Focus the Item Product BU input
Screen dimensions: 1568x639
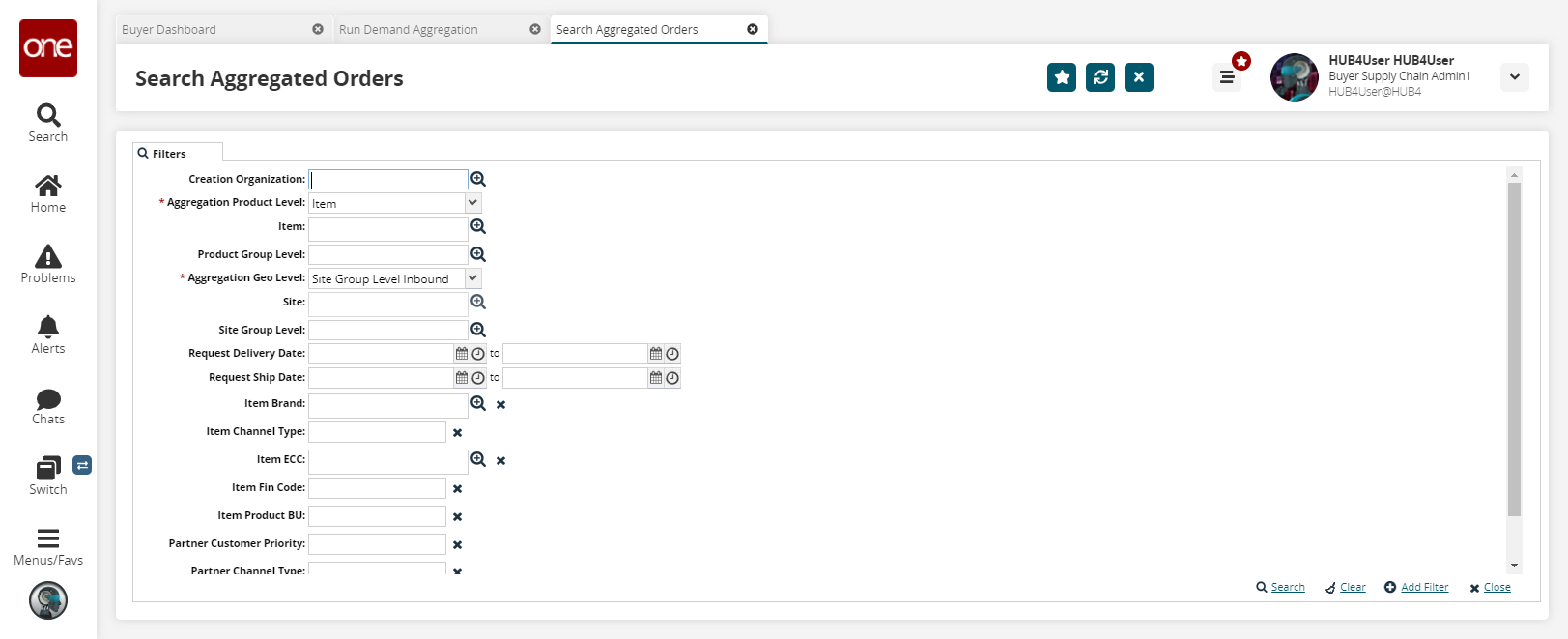(378, 516)
